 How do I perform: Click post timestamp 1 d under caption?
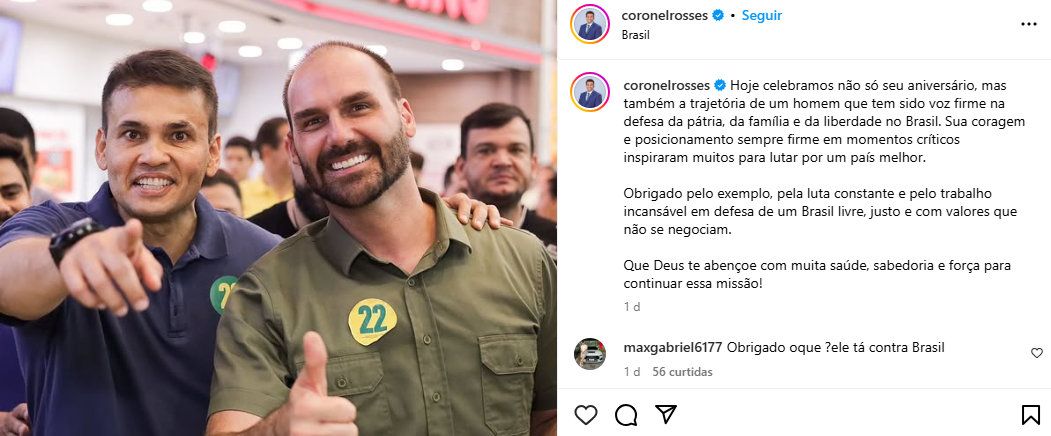pos(631,307)
